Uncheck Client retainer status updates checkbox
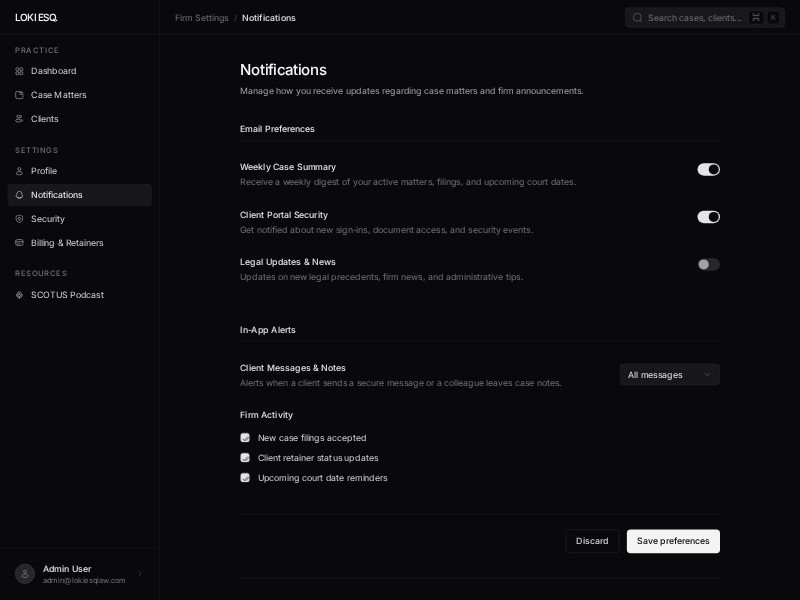This screenshot has width=800, height=600. (x=245, y=458)
